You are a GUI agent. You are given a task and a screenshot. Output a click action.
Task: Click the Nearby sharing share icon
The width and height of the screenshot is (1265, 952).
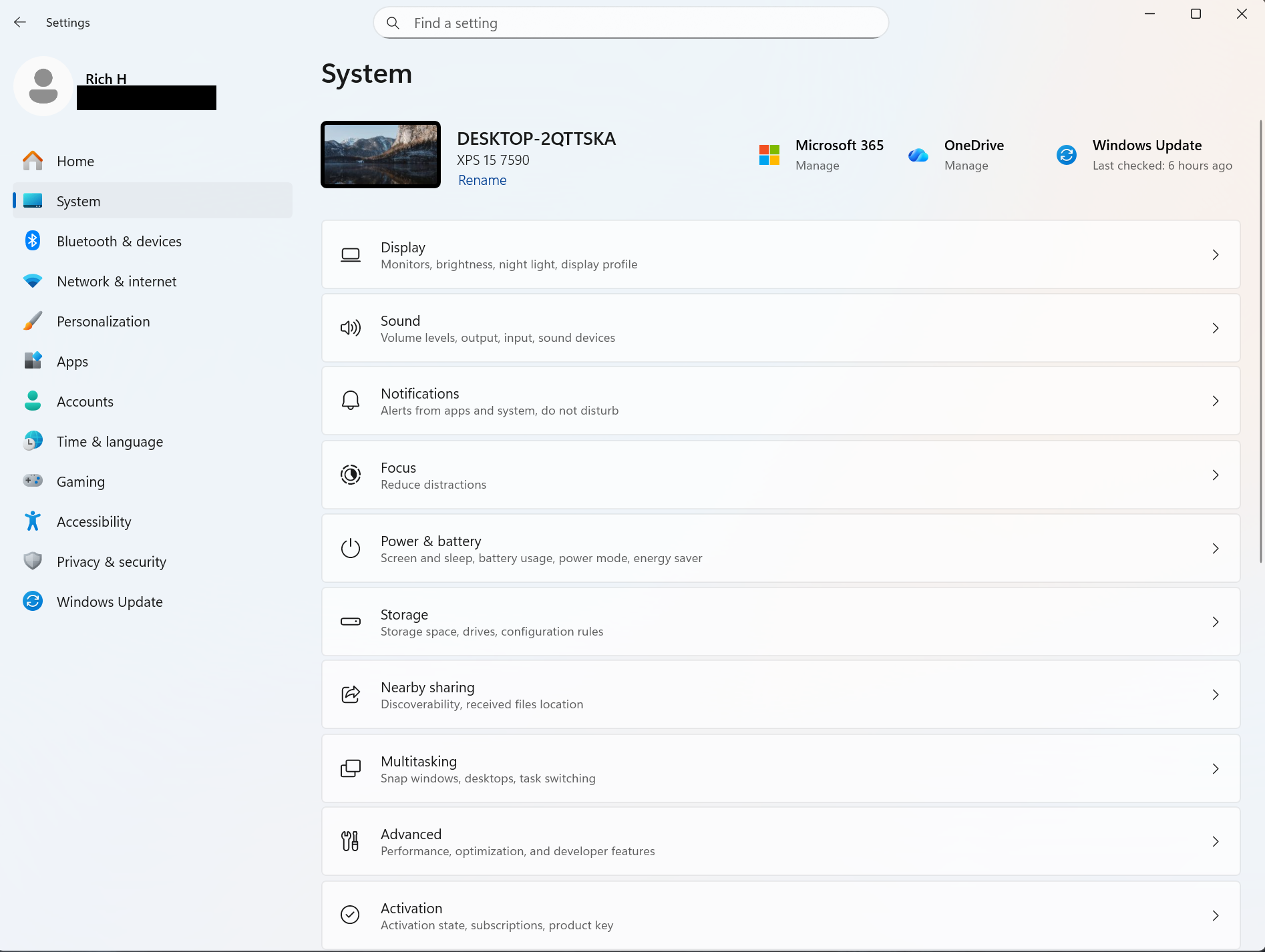351,694
